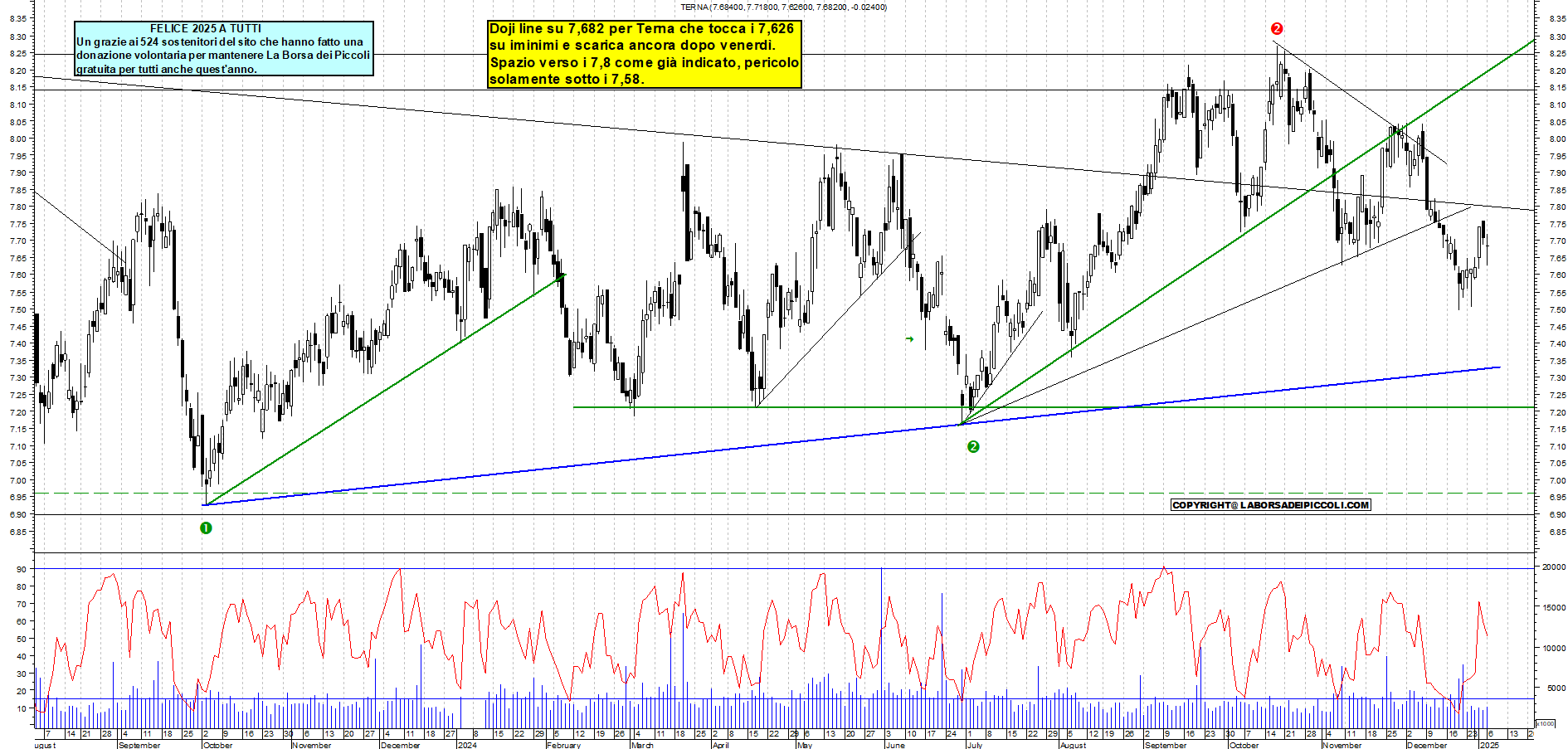Screen dimensions: 1568x749
Task: Click the TERNA chart title with price values
Action: tap(783, 7)
